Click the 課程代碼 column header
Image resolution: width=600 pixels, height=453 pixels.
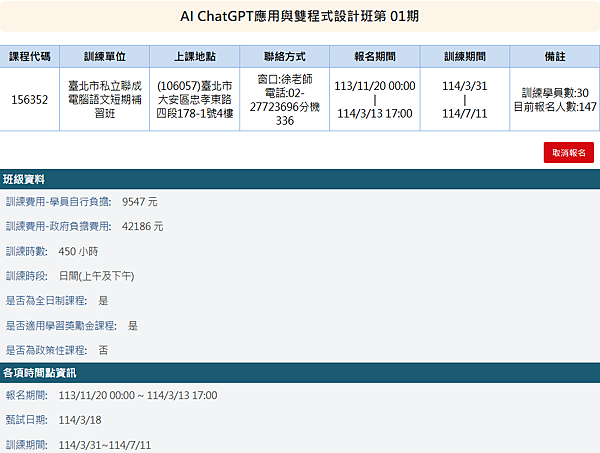click(30, 57)
